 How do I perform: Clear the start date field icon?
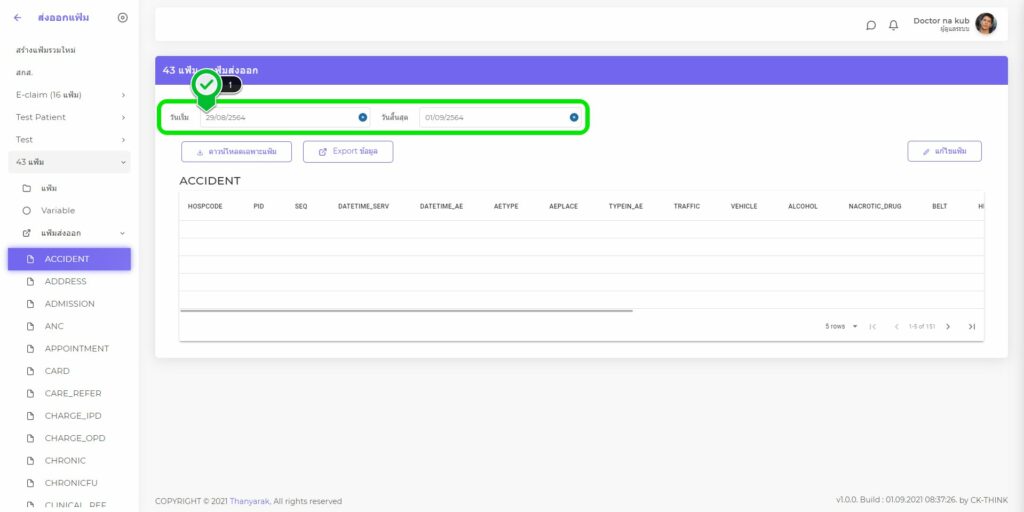[362, 117]
